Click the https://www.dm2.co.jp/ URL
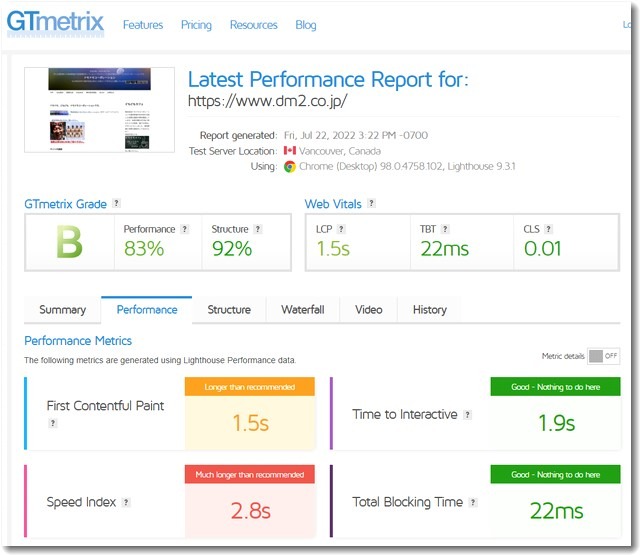Screen dimensions: 640x555 click(267, 100)
